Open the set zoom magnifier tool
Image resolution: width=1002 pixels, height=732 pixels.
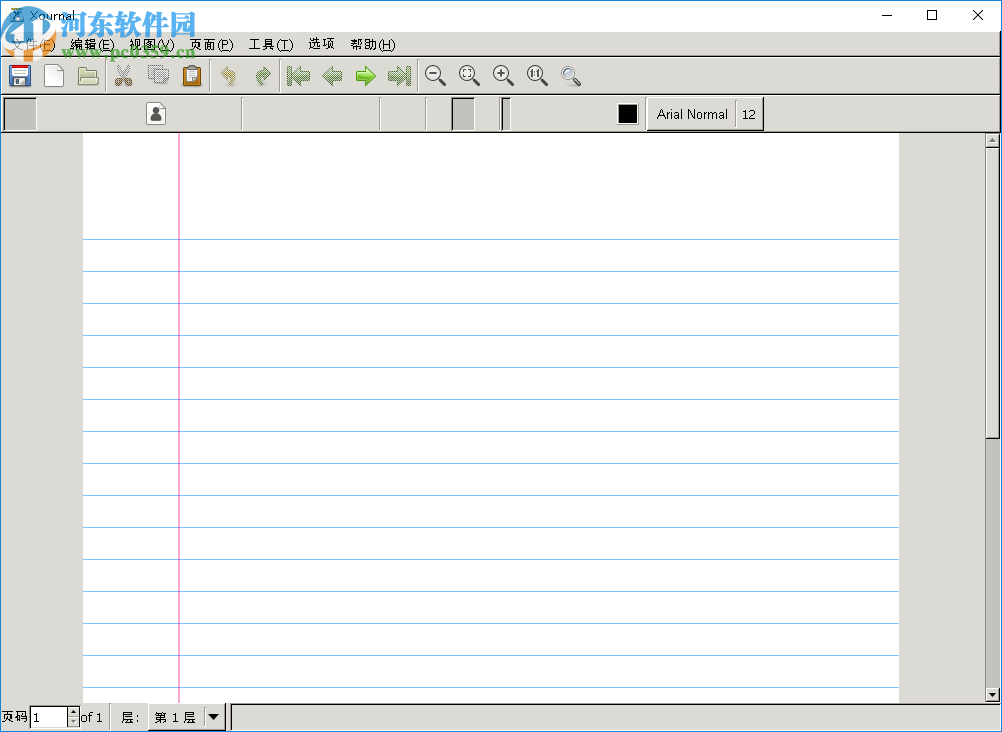[571, 75]
